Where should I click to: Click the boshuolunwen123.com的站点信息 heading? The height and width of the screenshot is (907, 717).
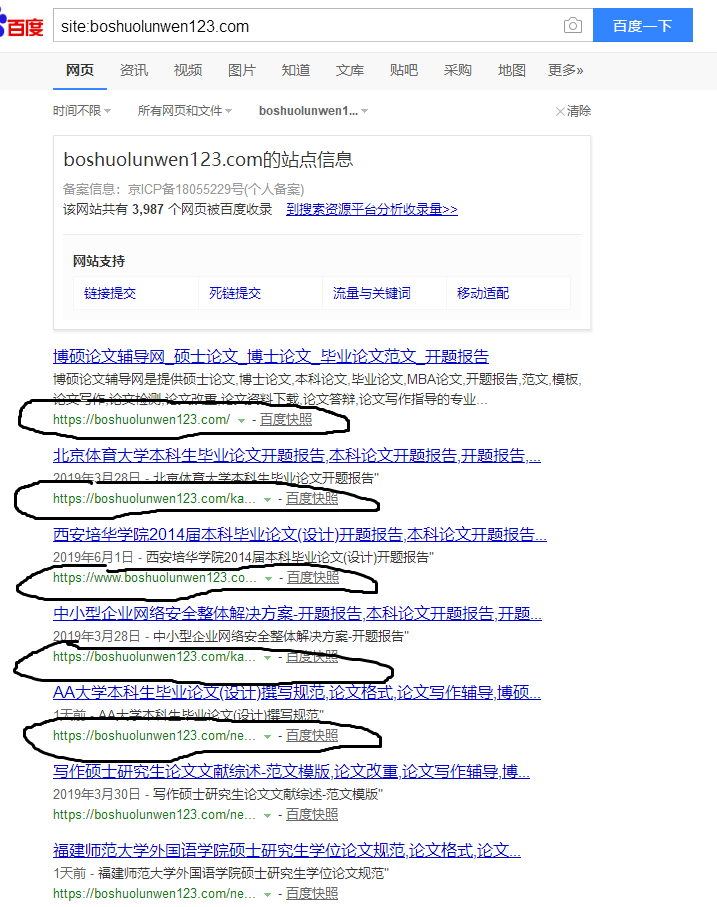coord(208,159)
